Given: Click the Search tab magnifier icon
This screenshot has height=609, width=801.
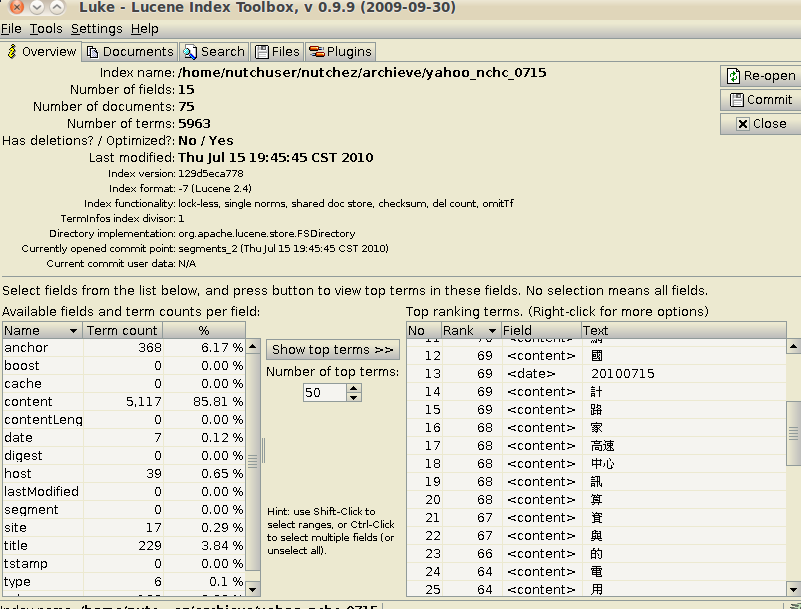Looking at the screenshot, I should [190, 52].
